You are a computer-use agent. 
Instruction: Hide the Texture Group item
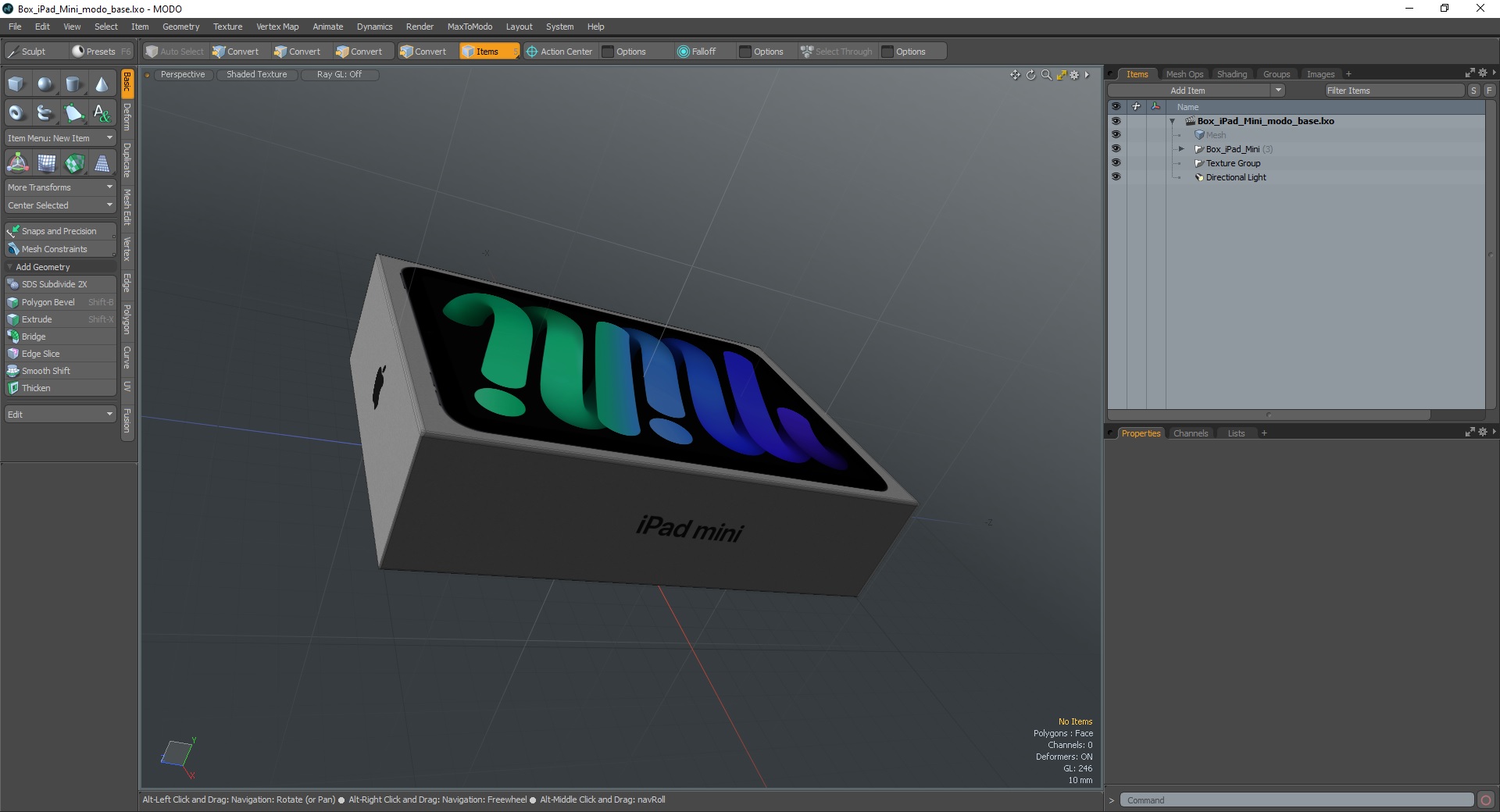(x=1116, y=163)
